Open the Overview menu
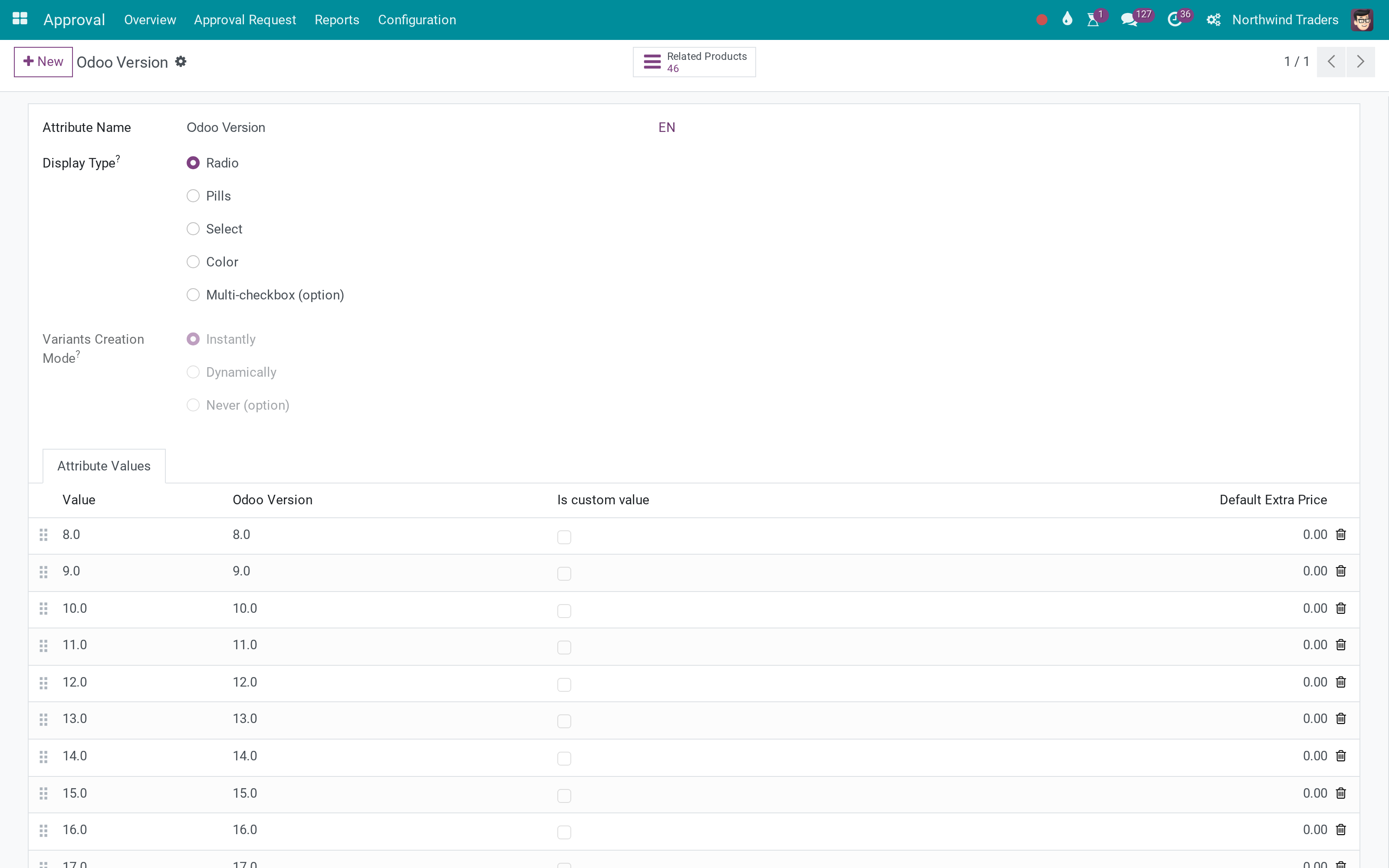The height and width of the screenshot is (868, 1389). pyautogui.click(x=150, y=20)
